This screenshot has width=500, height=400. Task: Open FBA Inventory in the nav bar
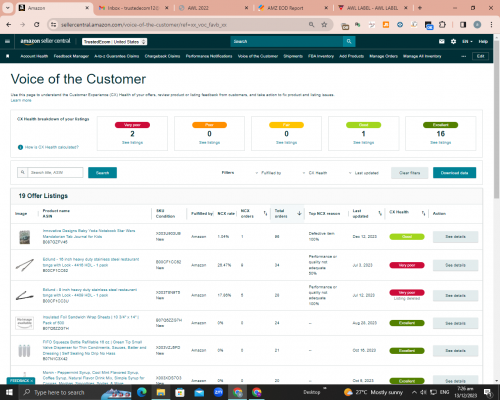[x=321, y=56]
